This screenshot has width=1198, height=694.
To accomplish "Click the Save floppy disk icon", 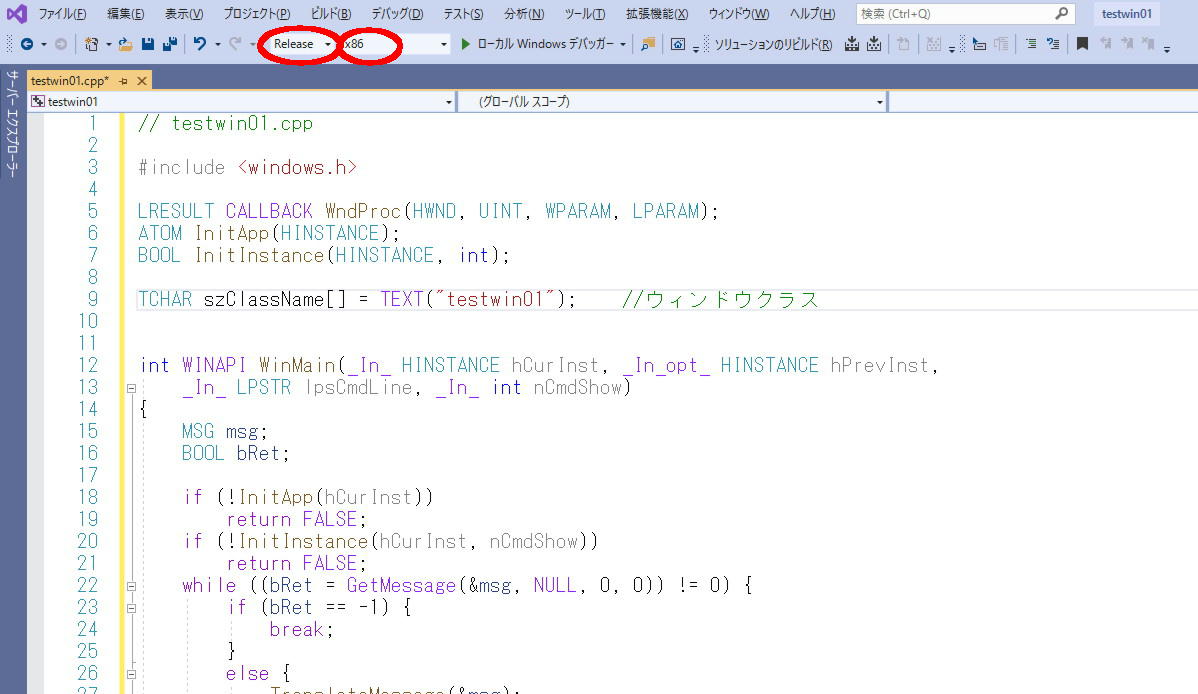I will pyautogui.click(x=148, y=44).
